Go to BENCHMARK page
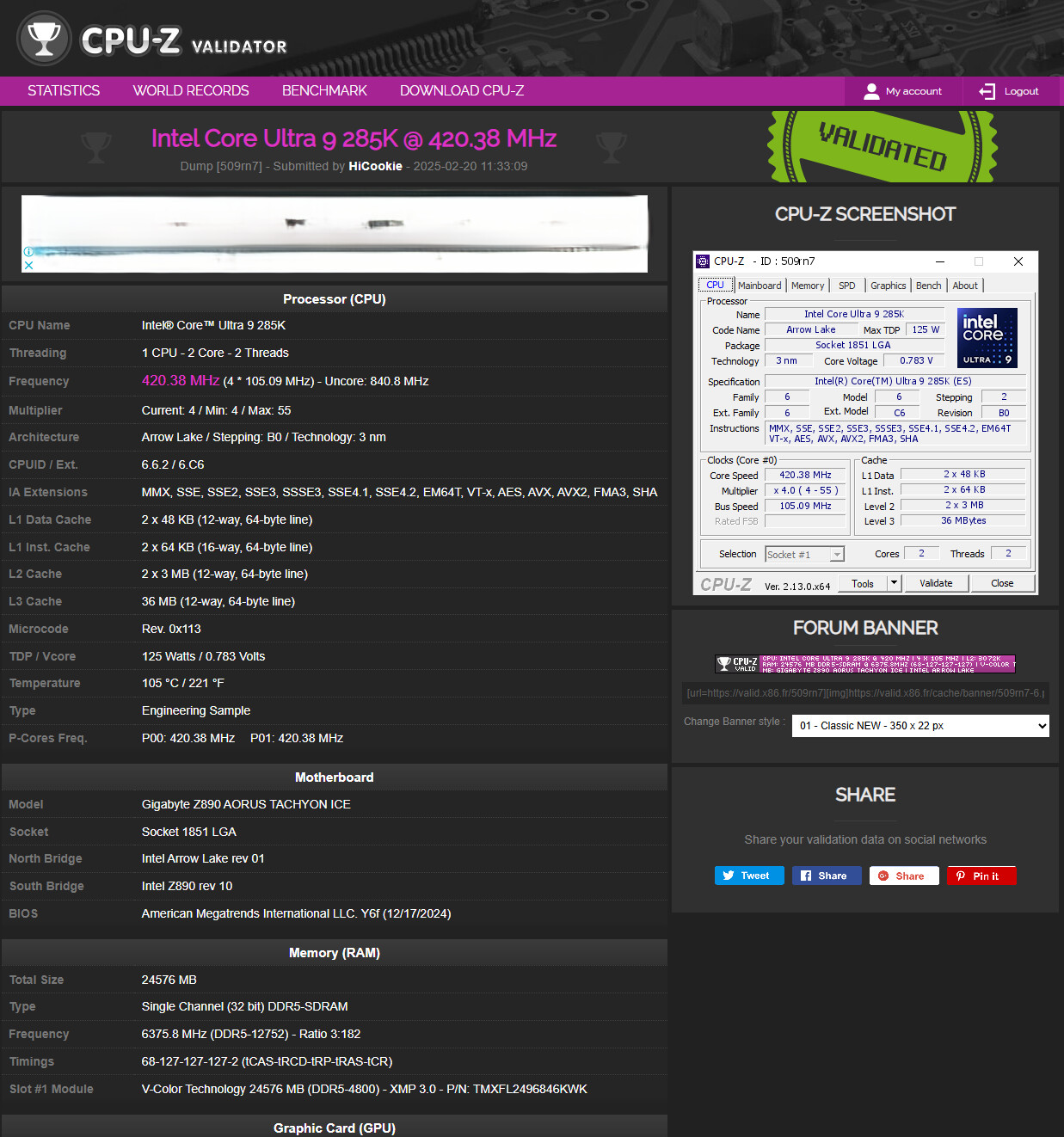 [x=324, y=91]
